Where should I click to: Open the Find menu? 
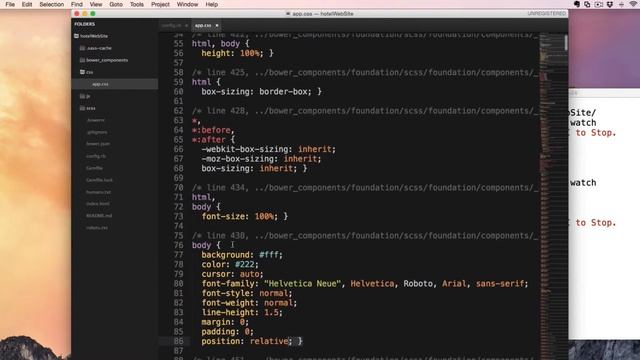pos(77,4)
